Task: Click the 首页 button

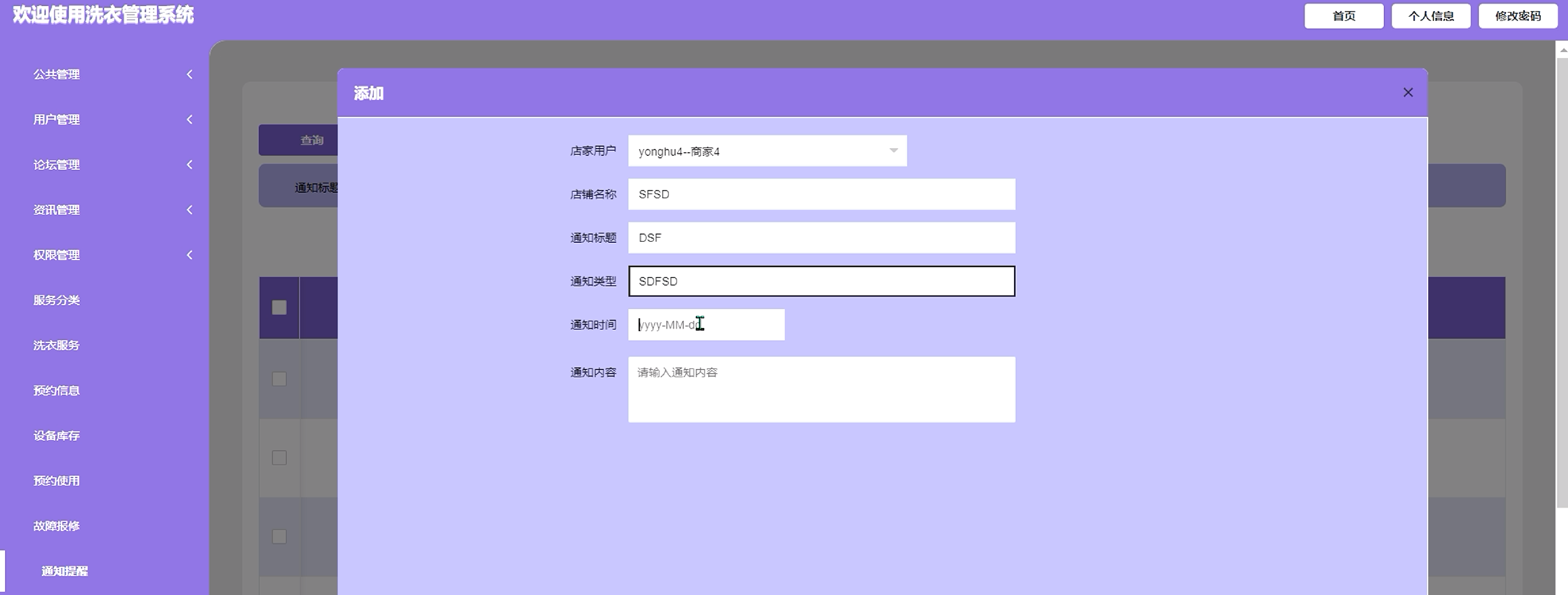Action: coord(1343,16)
